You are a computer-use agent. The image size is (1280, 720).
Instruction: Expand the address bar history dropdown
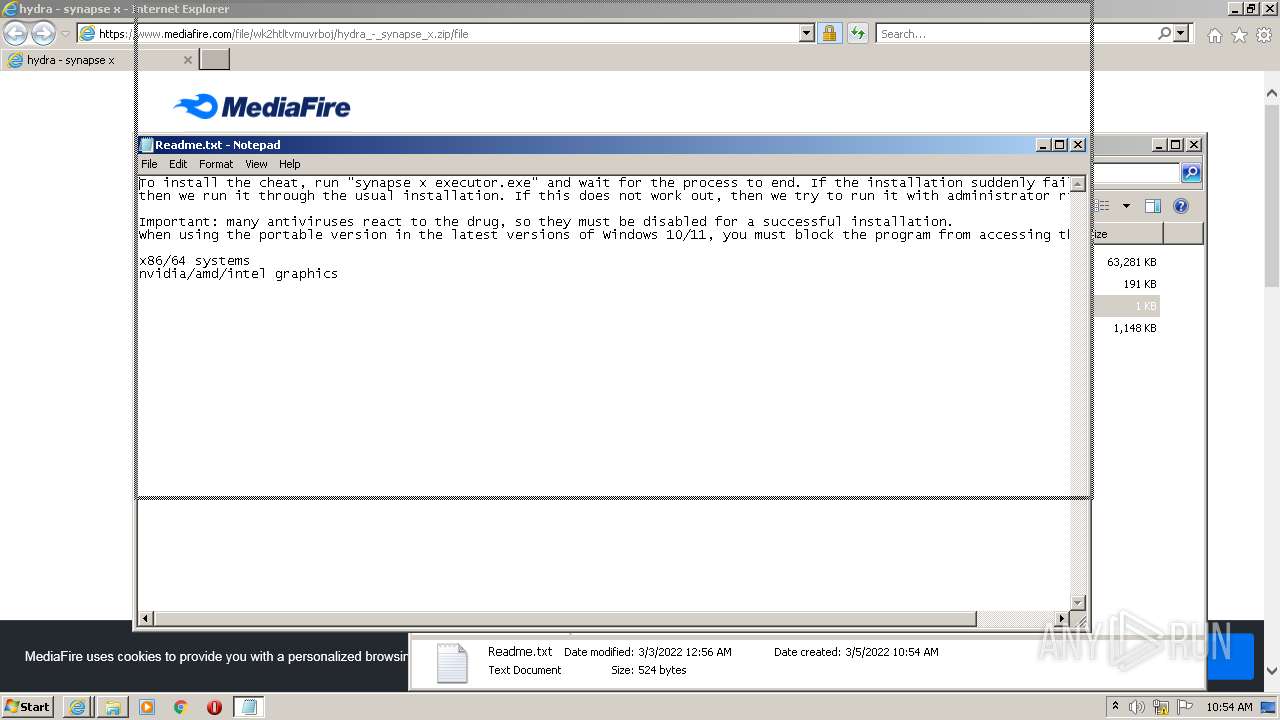point(807,33)
